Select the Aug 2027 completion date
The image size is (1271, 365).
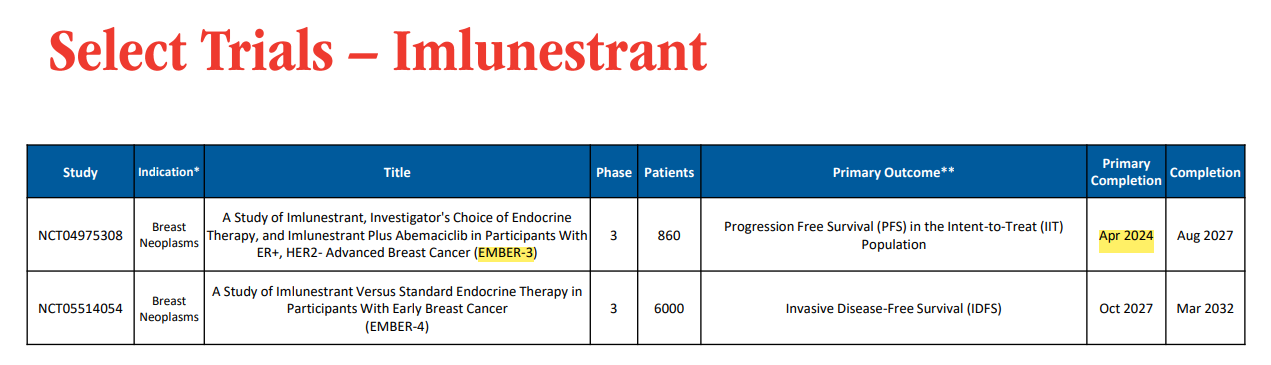1205,236
